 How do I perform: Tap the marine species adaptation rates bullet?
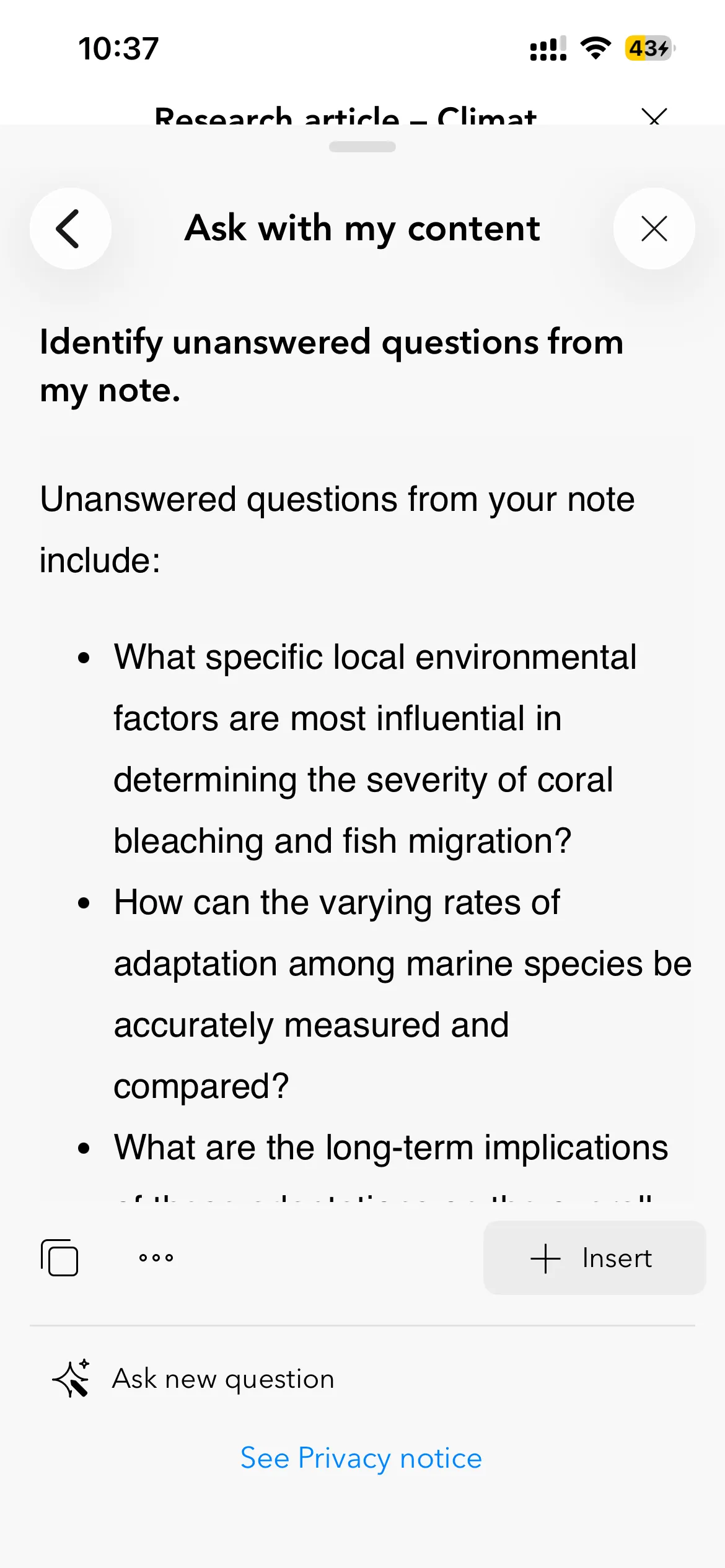(x=403, y=993)
